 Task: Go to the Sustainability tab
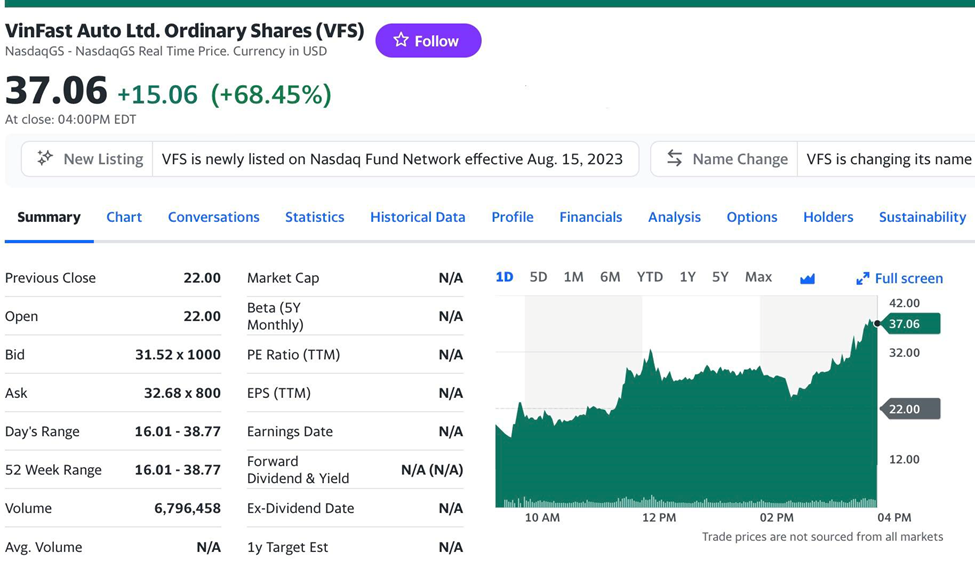tap(922, 217)
